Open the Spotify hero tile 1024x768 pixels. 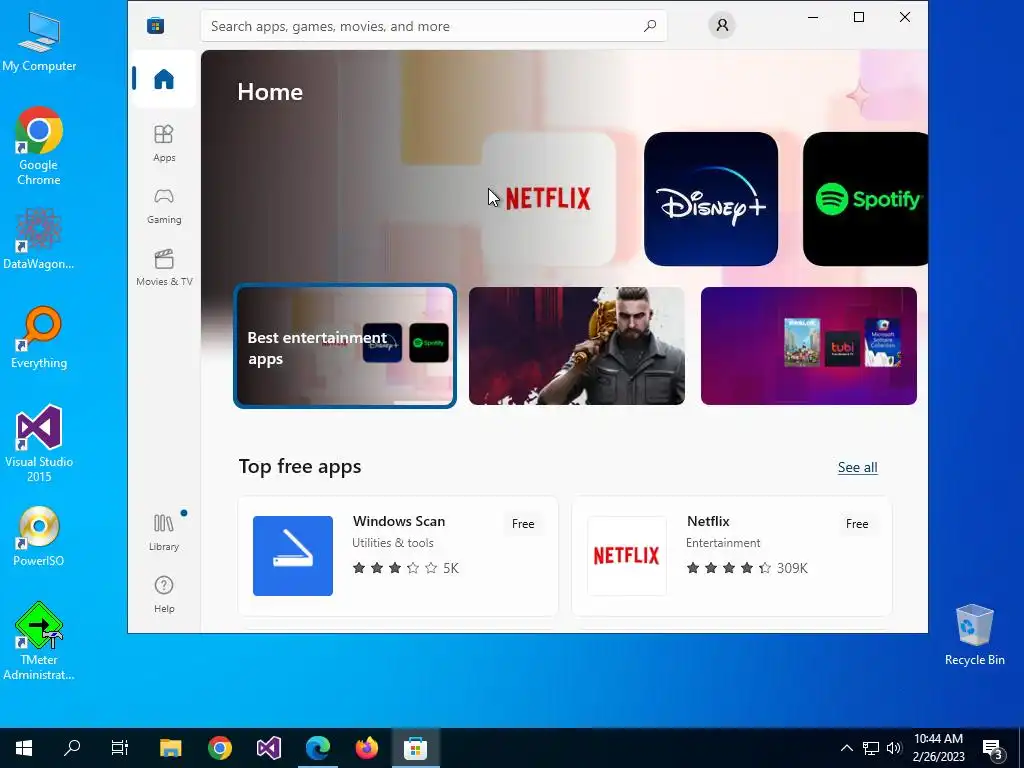click(865, 199)
